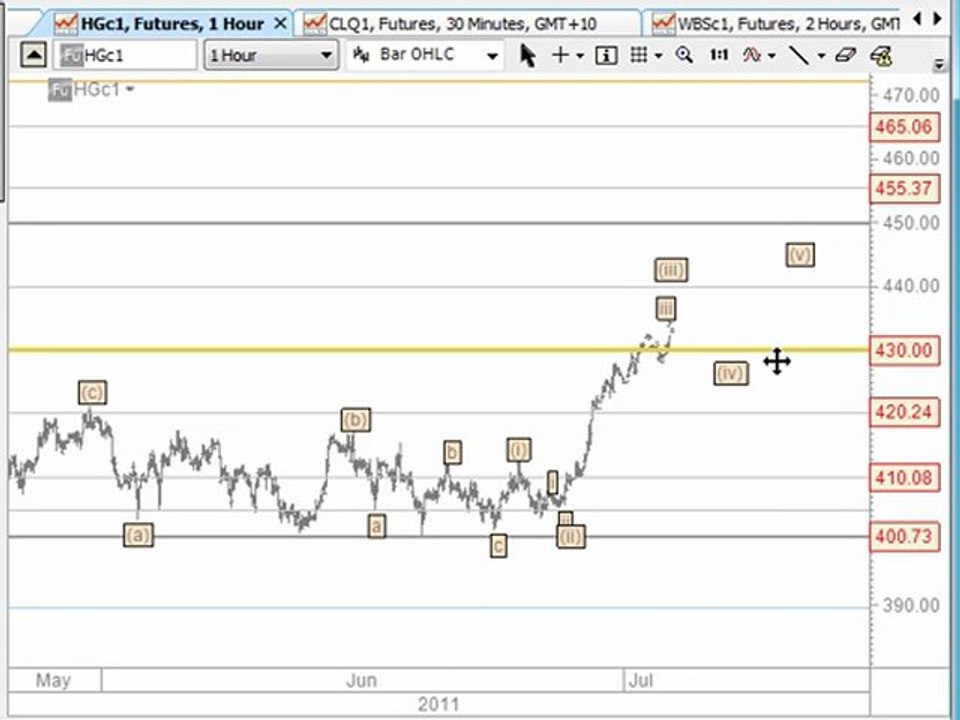Open the Bar OHLC chart type dropdown

click(x=425, y=55)
